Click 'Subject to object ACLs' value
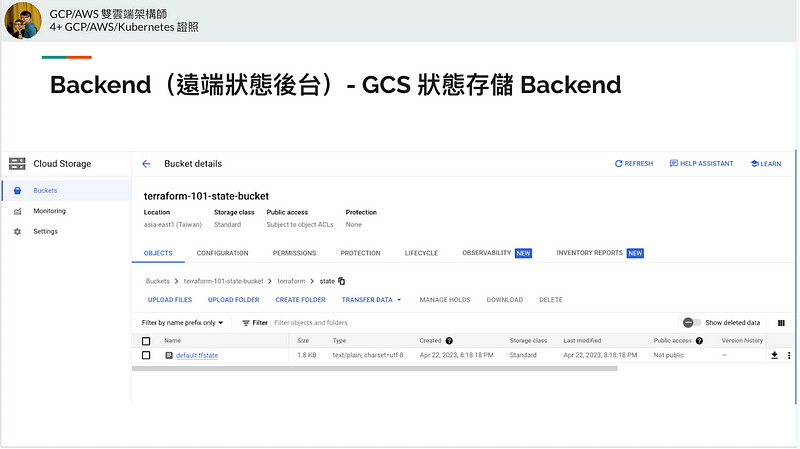 click(x=300, y=225)
